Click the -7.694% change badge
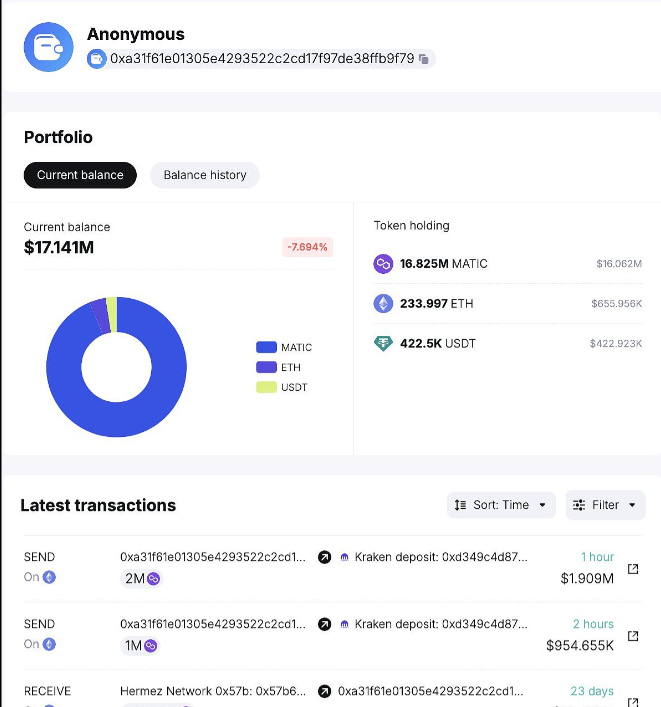Screen dimensions: 661x707 tap(308, 247)
